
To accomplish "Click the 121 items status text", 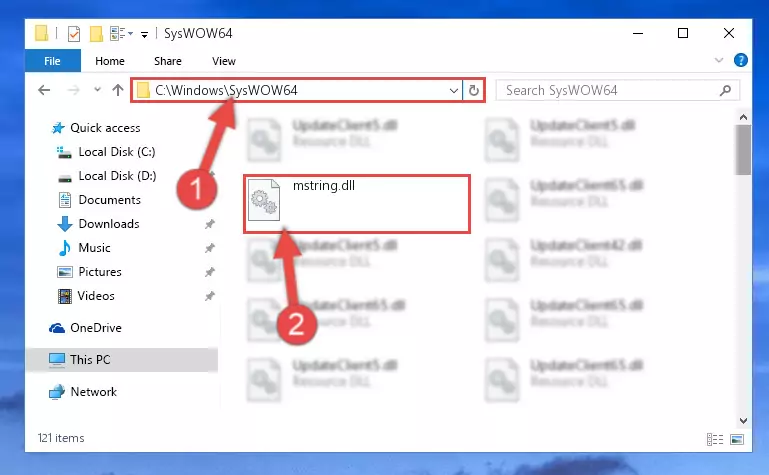I will tap(61, 438).
